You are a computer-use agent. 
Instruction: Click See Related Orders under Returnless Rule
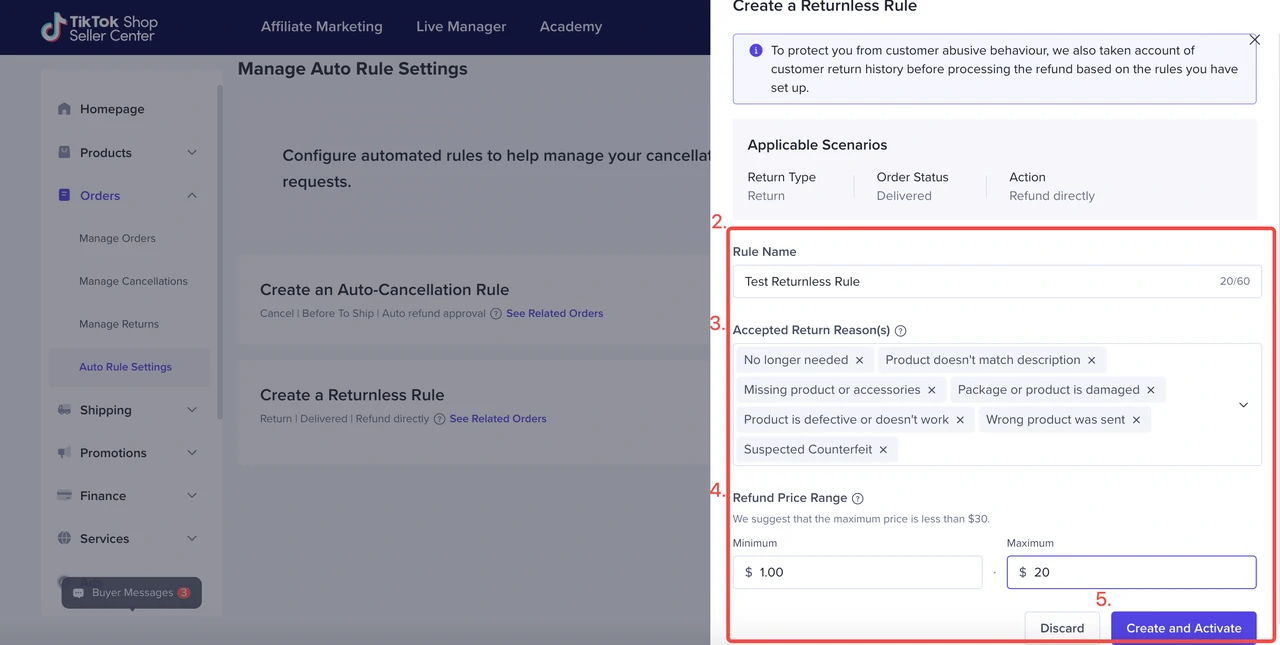click(x=498, y=419)
